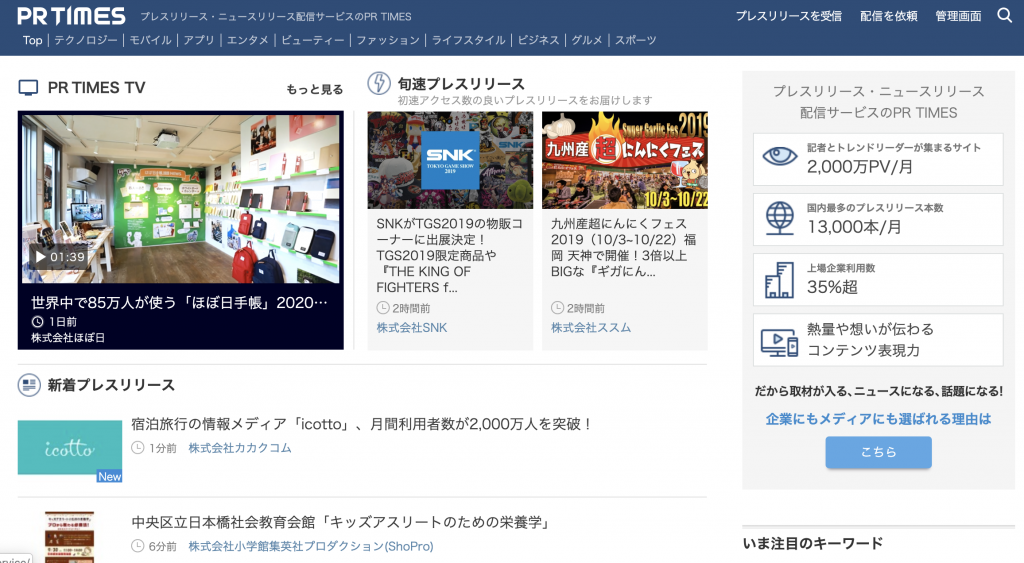Open the モバイル category
Screen dimensions: 1024x563
(150, 40)
